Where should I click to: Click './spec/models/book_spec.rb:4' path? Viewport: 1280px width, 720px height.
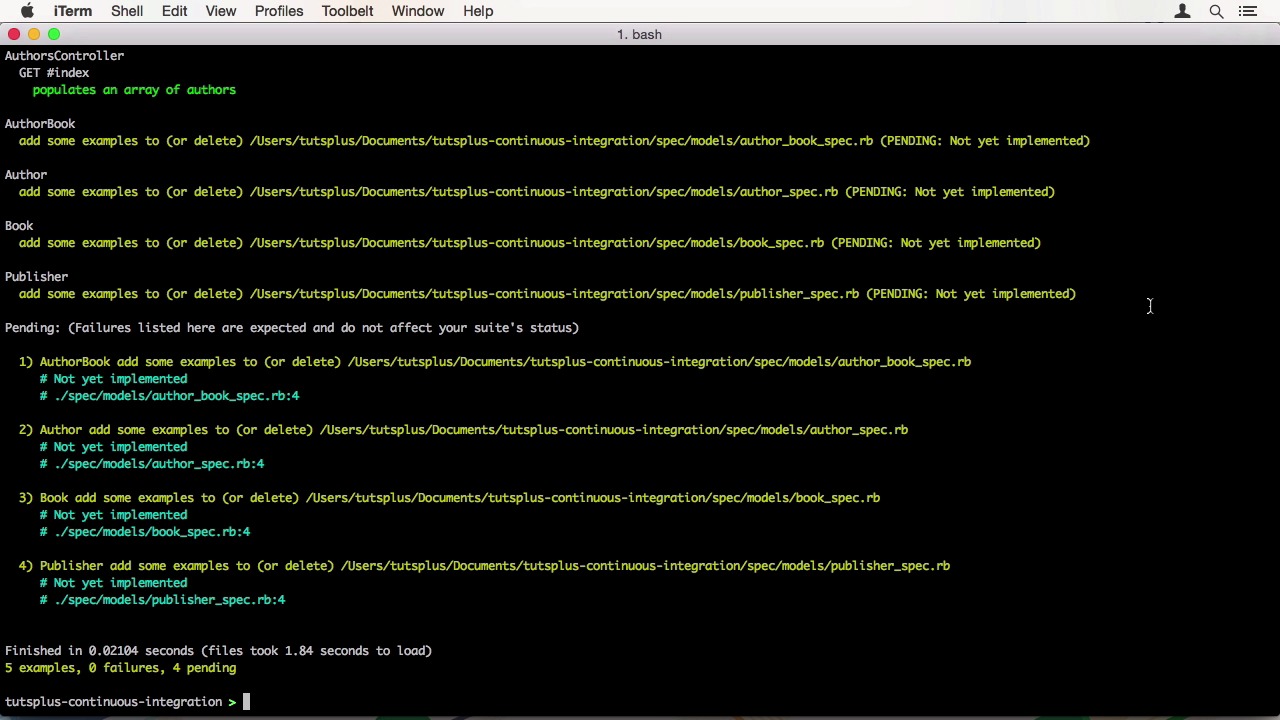pyautogui.click(x=152, y=532)
